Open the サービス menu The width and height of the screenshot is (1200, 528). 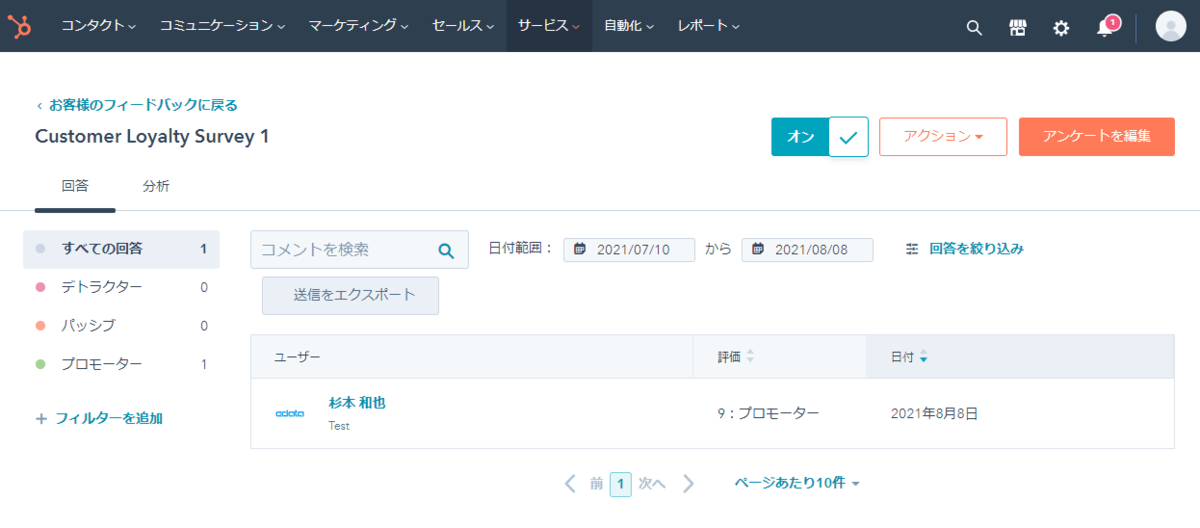(548, 26)
